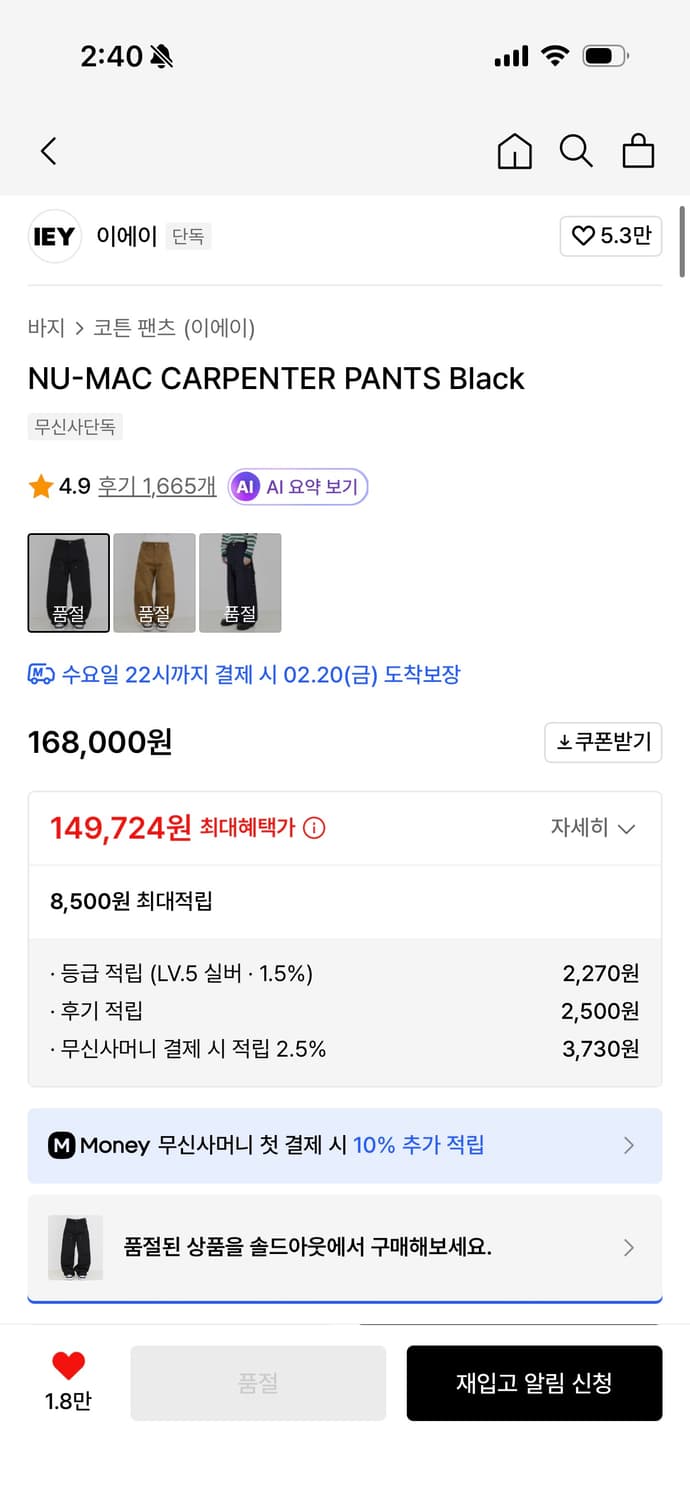Open reviews via 후기 1,665개 link
The width and height of the screenshot is (690, 1500).
tap(156, 486)
